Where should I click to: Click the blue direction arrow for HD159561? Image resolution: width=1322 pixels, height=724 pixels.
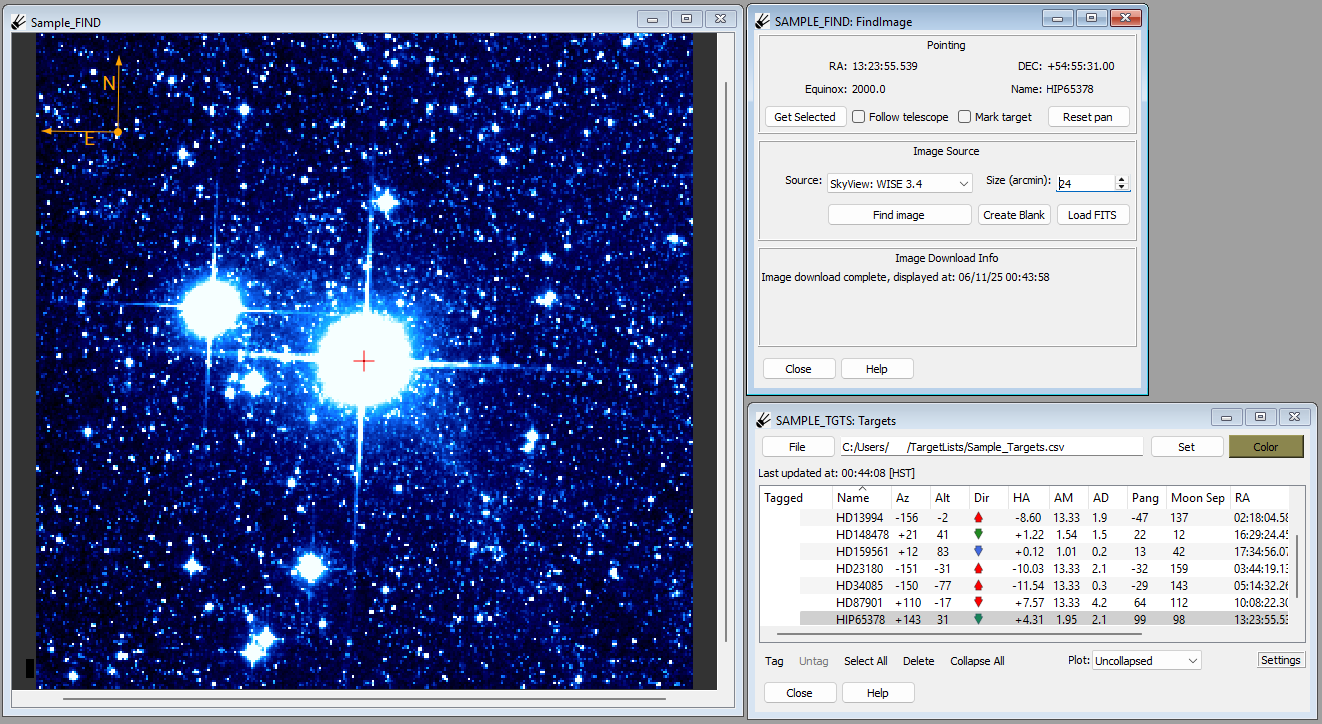click(x=979, y=551)
